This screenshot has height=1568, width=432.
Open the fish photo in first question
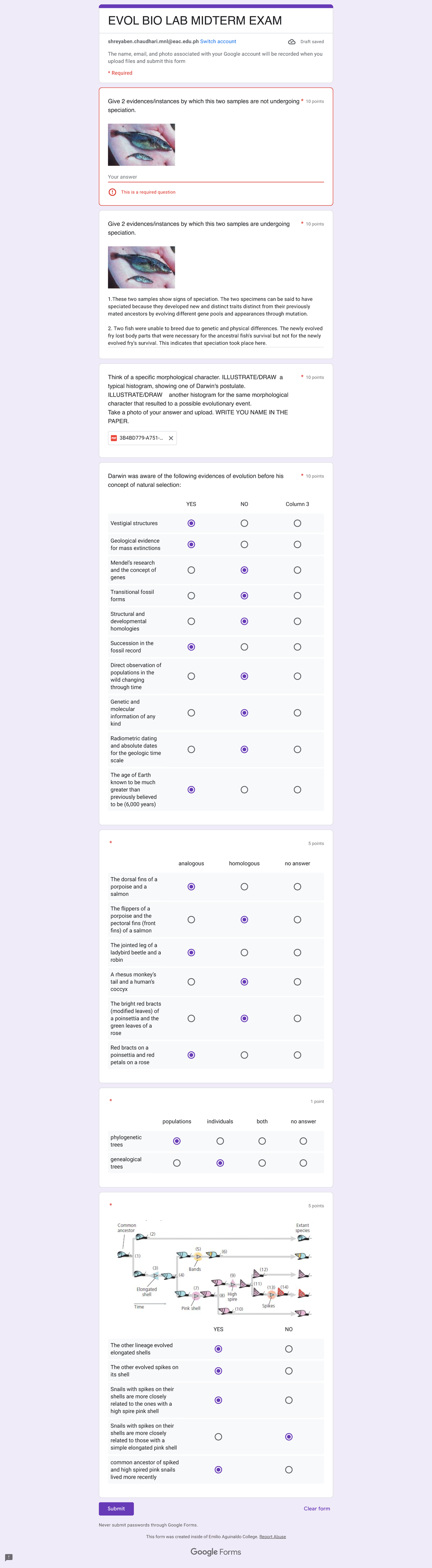(141, 145)
